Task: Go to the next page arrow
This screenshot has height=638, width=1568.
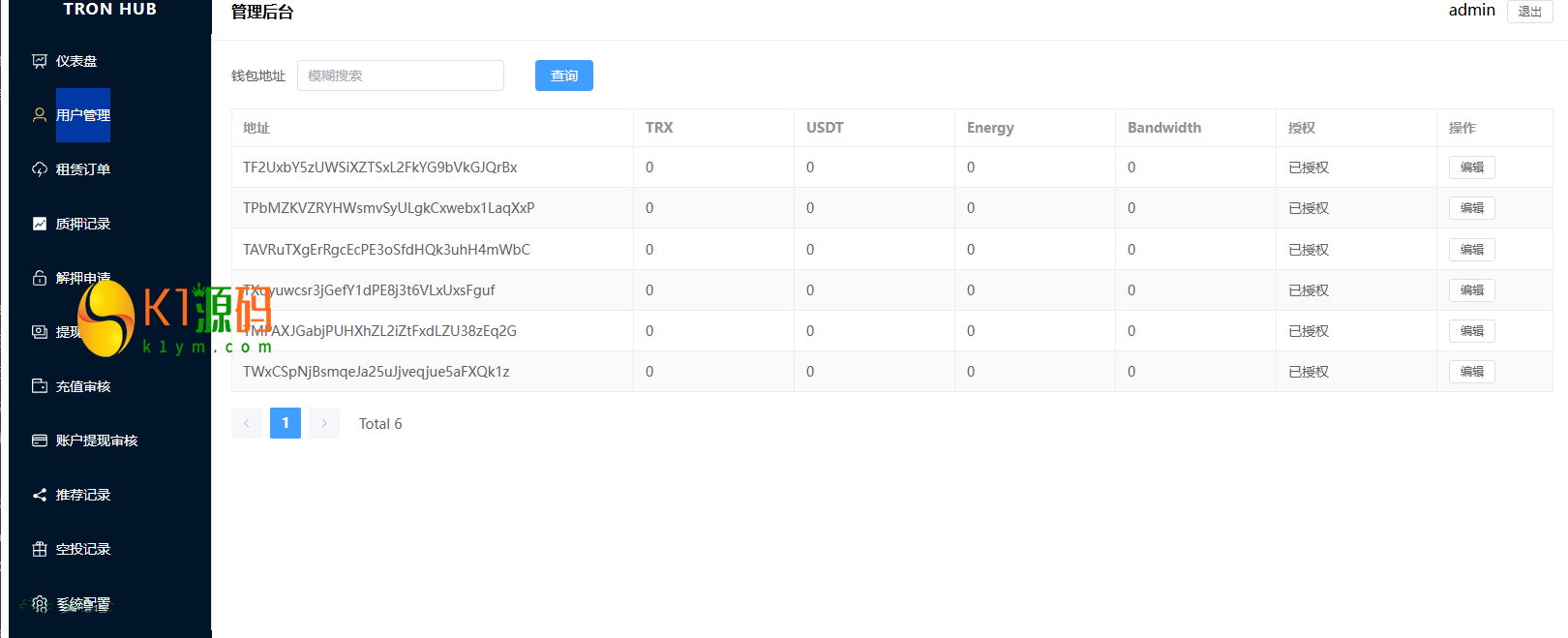Action: coord(324,423)
